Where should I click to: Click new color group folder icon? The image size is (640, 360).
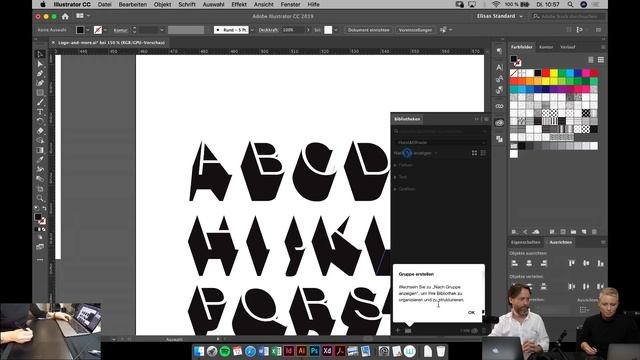573,231
